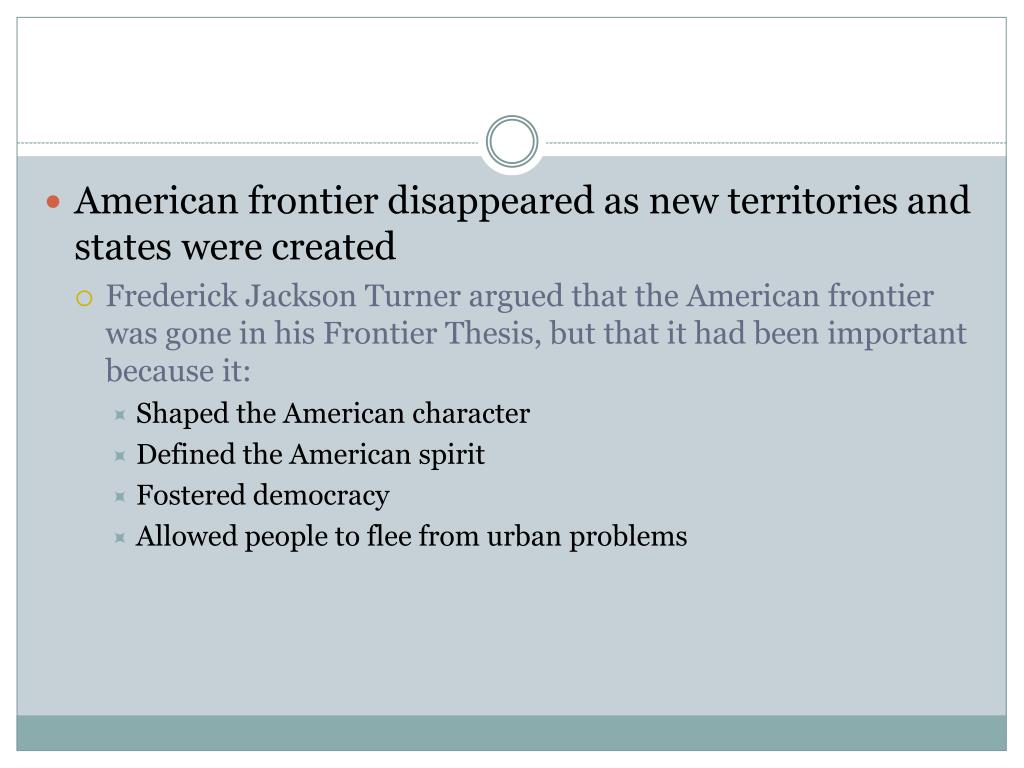Click the orange bullet beside American frontier
The image size is (1024, 768).
[x=54, y=202]
